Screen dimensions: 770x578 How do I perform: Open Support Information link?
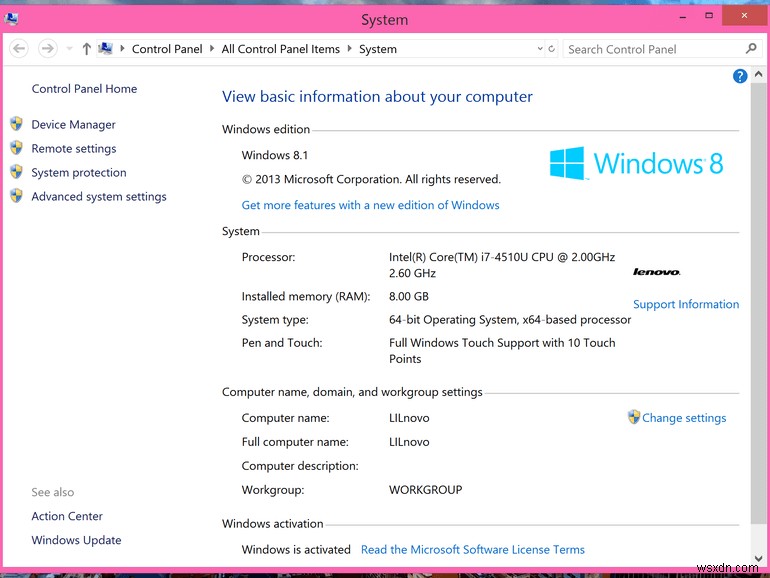click(x=686, y=304)
